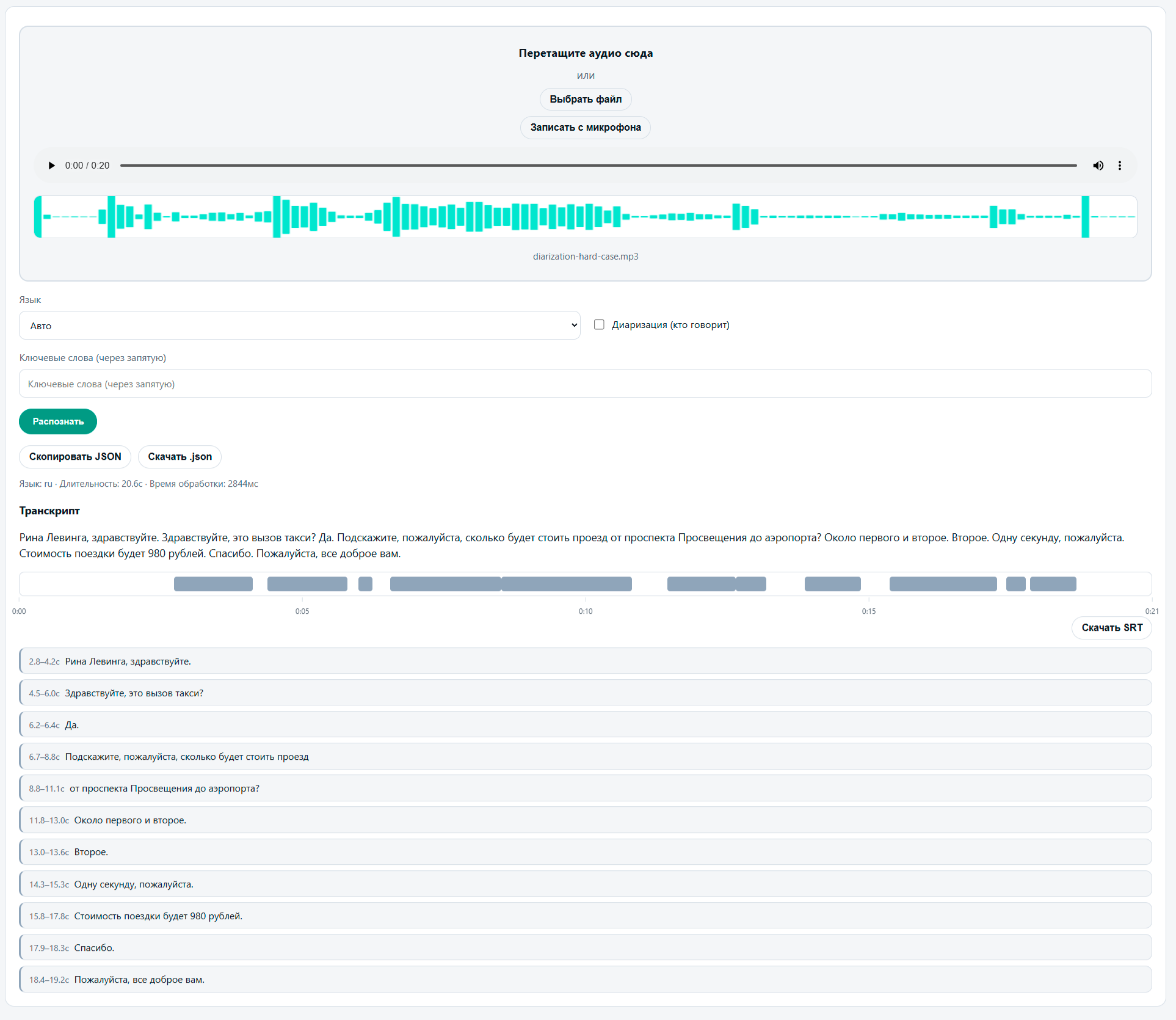Click the green Распознать button
Image resolution: width=1176 pixels, height=1020 pixels.
pos(58,421)
